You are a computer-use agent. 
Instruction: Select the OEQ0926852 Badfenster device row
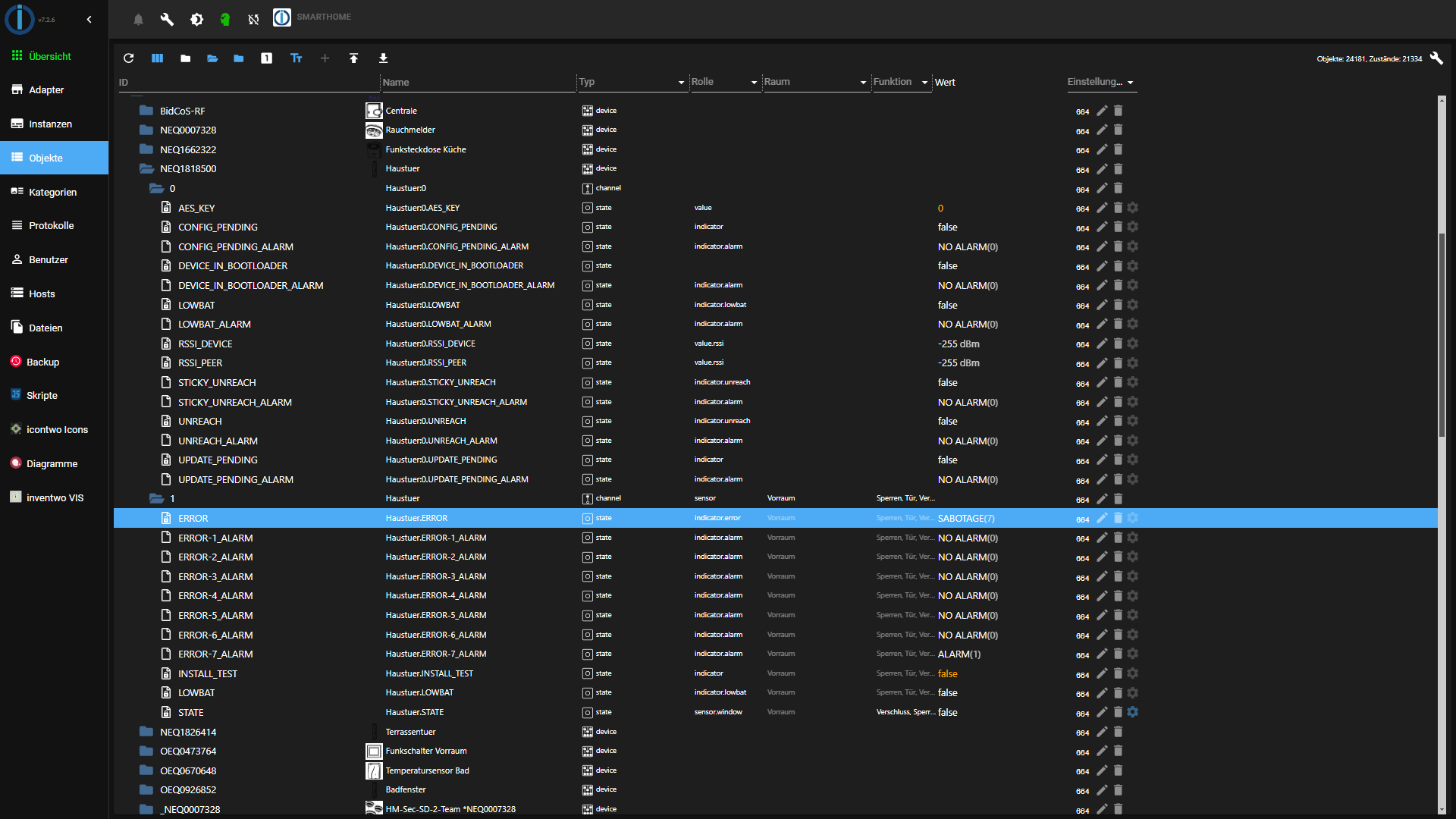[x=775, y=789]
